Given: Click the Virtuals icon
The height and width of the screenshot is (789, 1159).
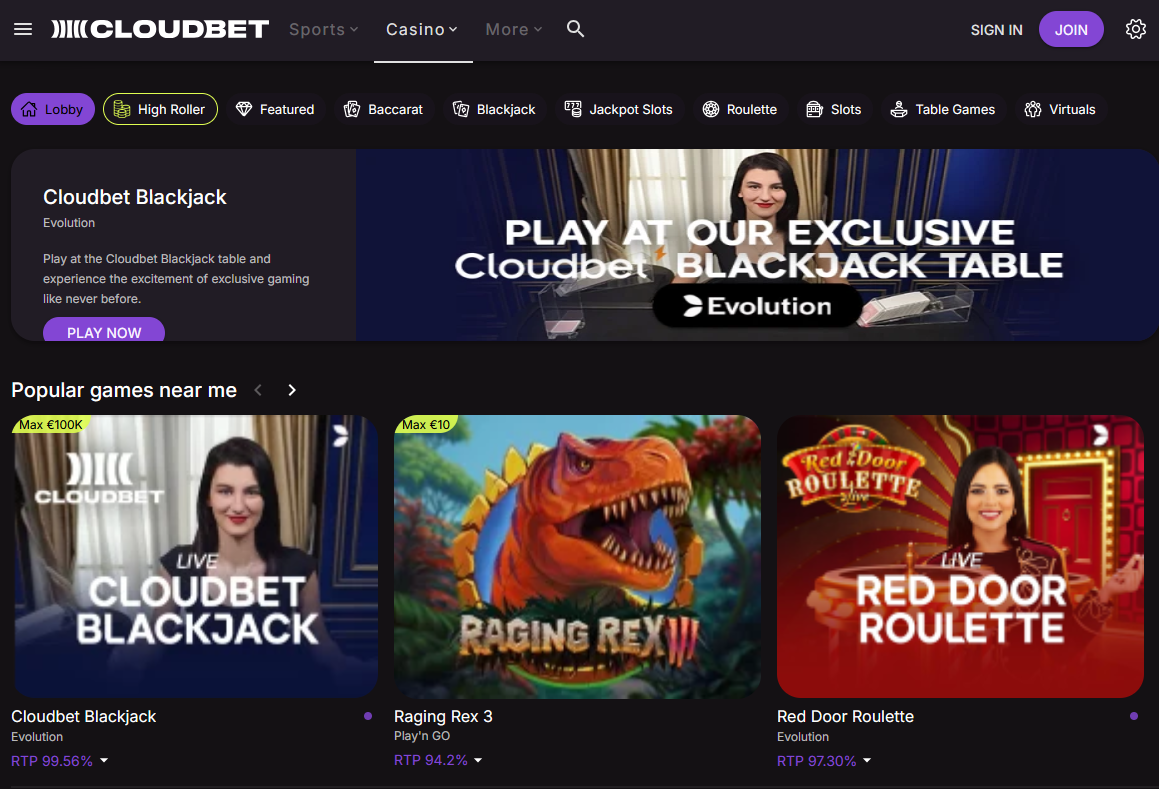Looking at the screenshot, I should [1033, 109].
